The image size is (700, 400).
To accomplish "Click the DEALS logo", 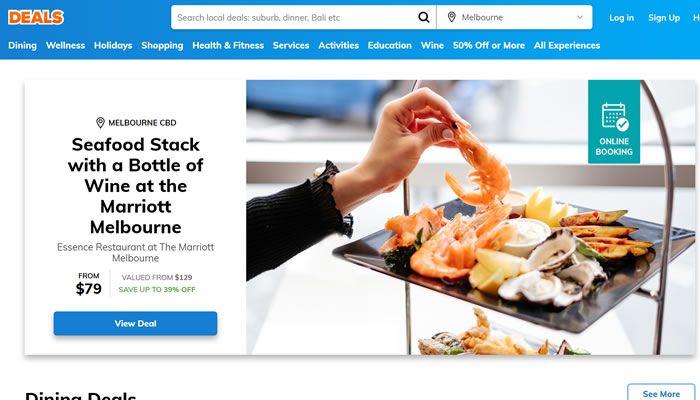I will click(36, 17).
